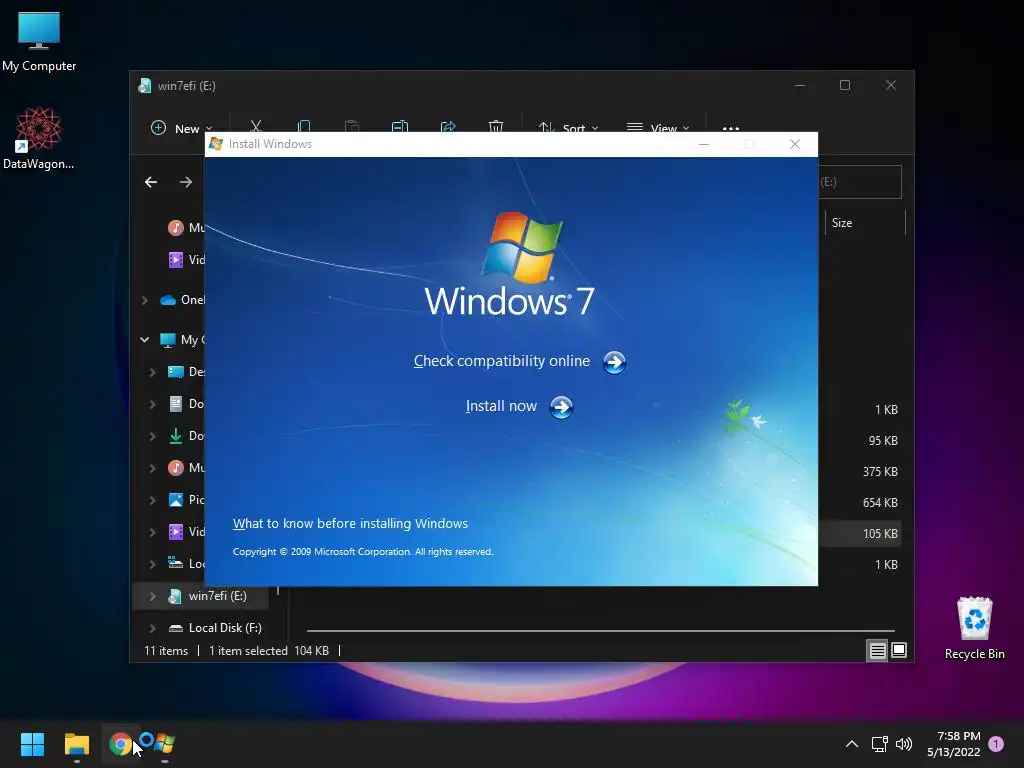Select the Documents icon in navigation pane

176,404
